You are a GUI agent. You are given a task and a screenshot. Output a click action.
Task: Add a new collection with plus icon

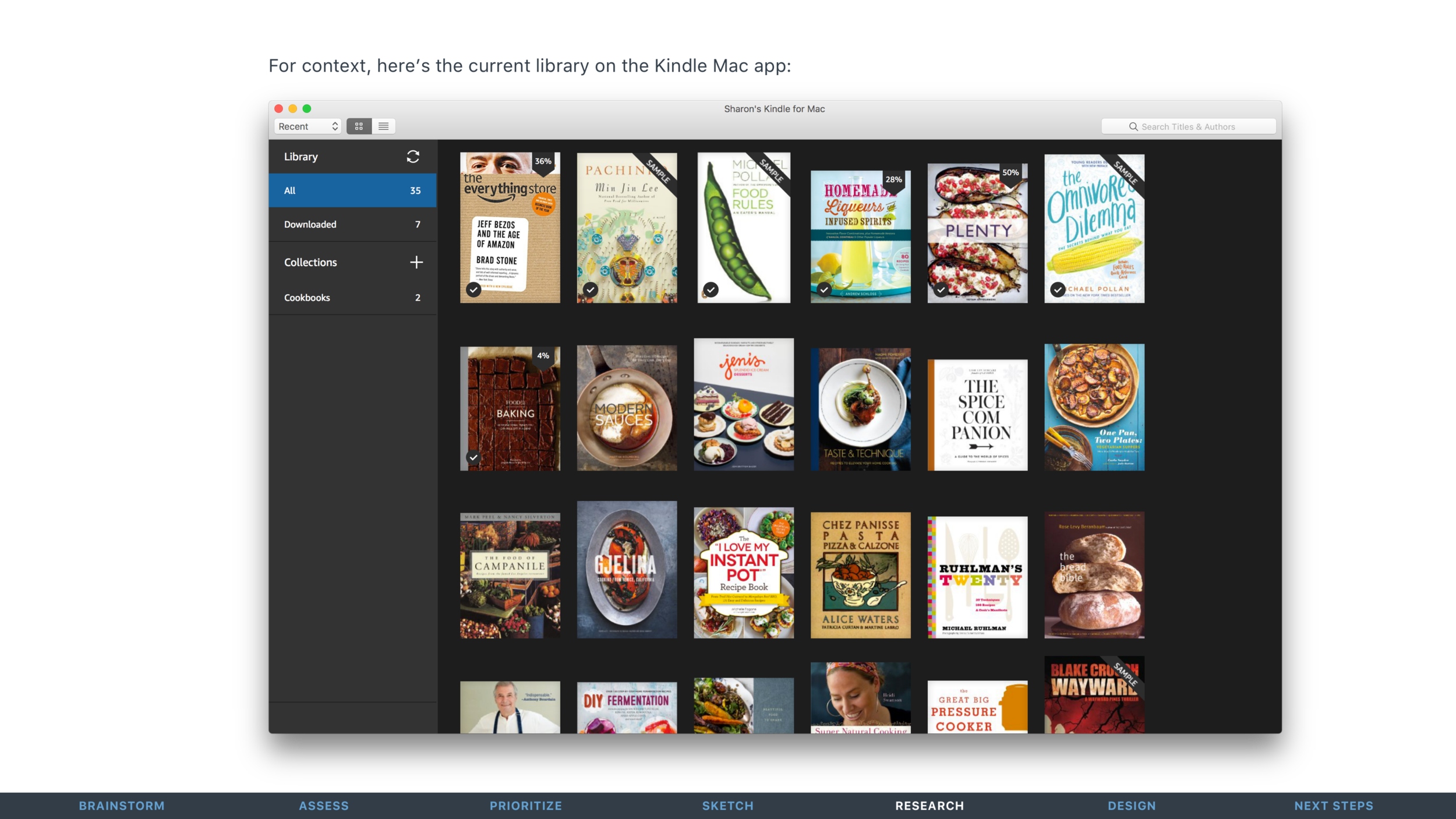point(416,262)
